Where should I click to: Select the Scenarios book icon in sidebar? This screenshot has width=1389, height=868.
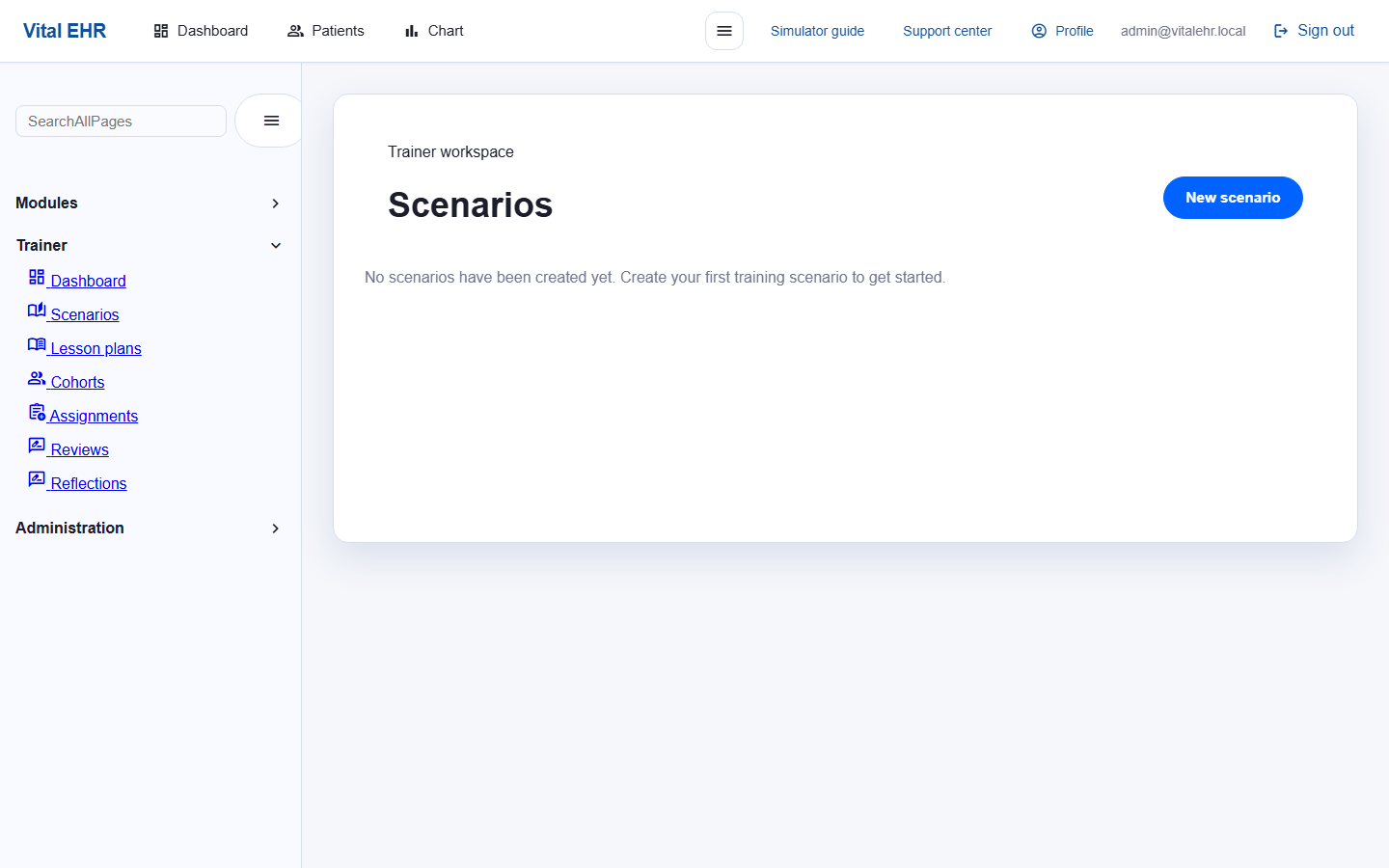35,313
